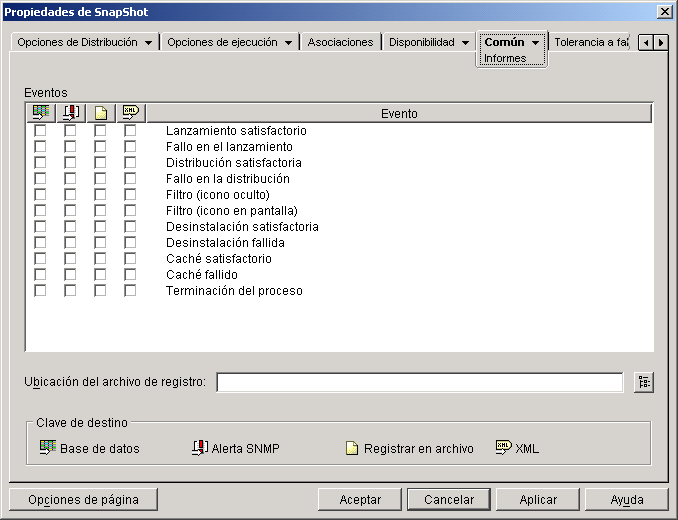Focus the Ubicación del archivo de registro field

click(420, 382)
